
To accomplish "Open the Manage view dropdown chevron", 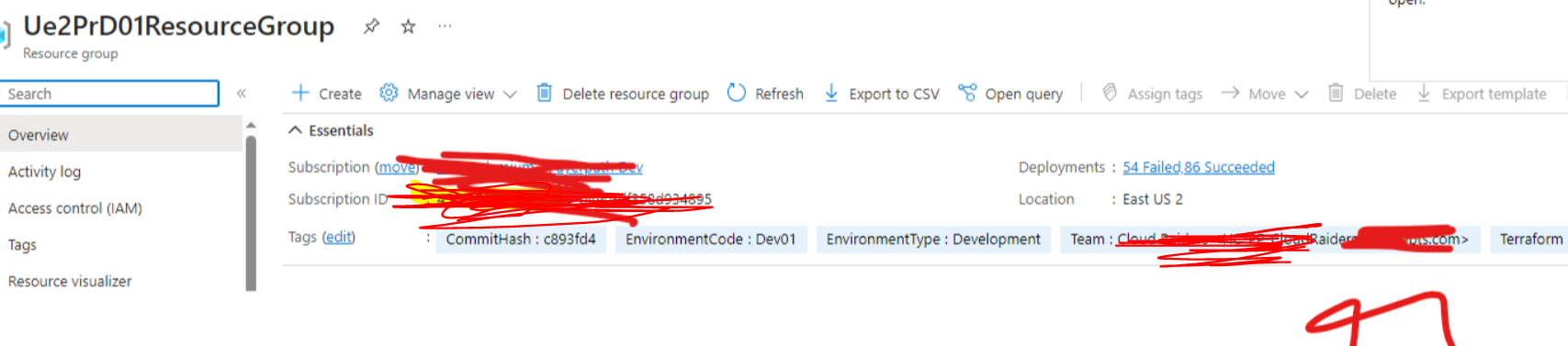I will click(510, 95).
